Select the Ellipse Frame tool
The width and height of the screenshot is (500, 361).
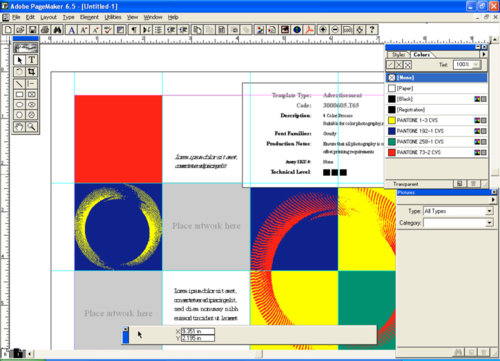click(31, 105)
